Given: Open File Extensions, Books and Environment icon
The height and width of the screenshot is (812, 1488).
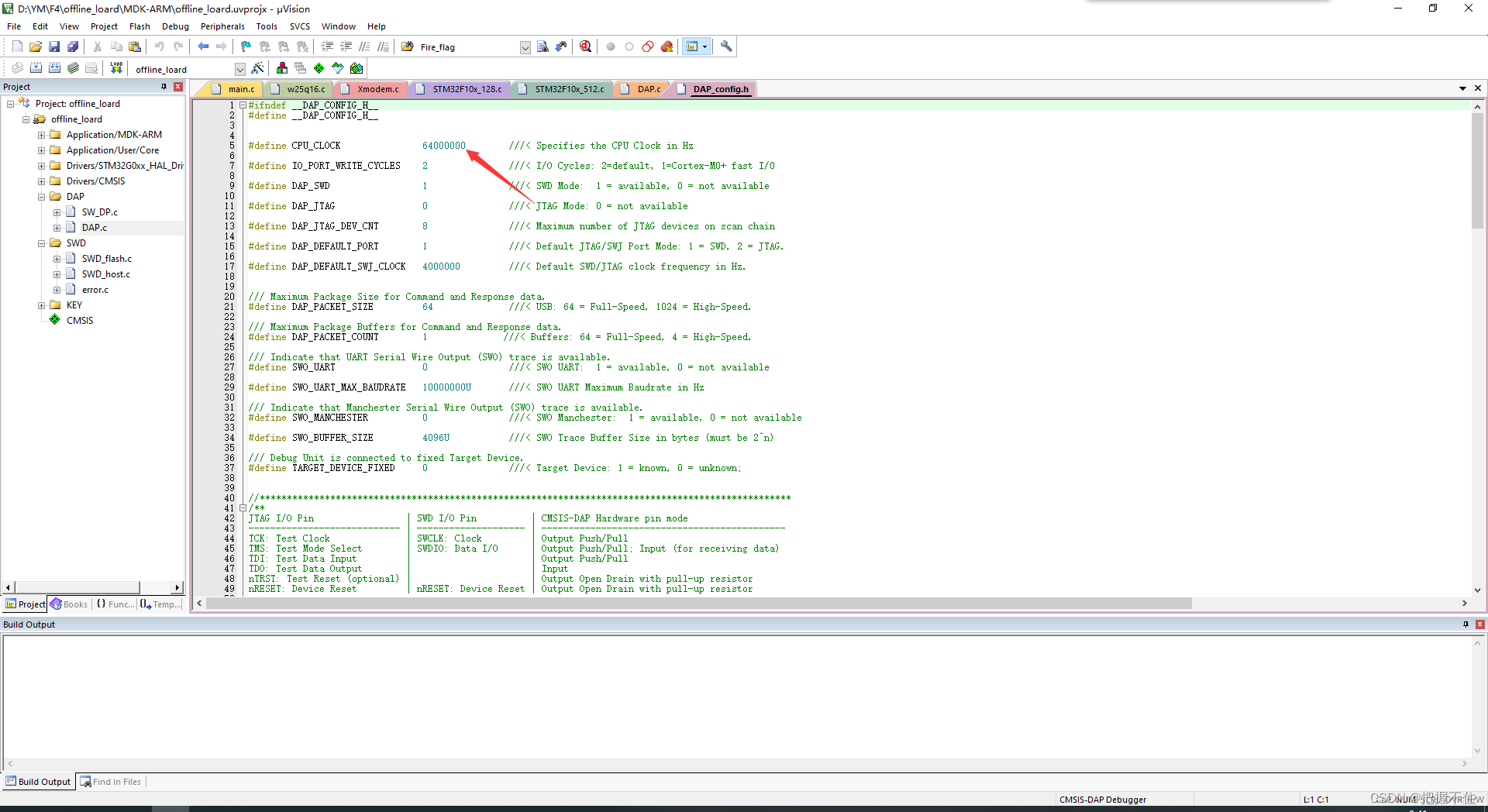Looking at the screenshot, I should click(282, 68).
